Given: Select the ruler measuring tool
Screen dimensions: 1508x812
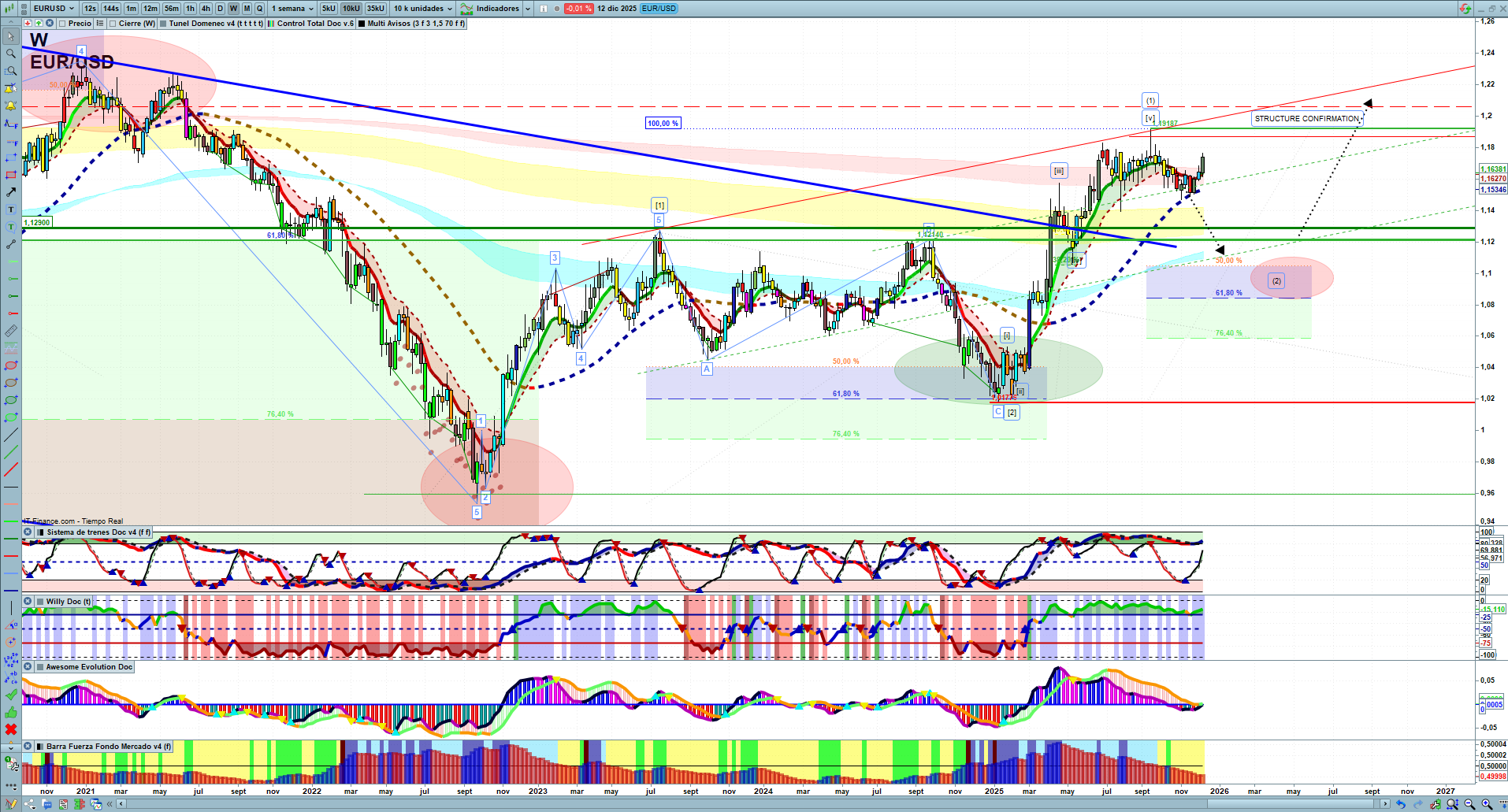Looking at the screenshot, I should (x=11, y=331).
